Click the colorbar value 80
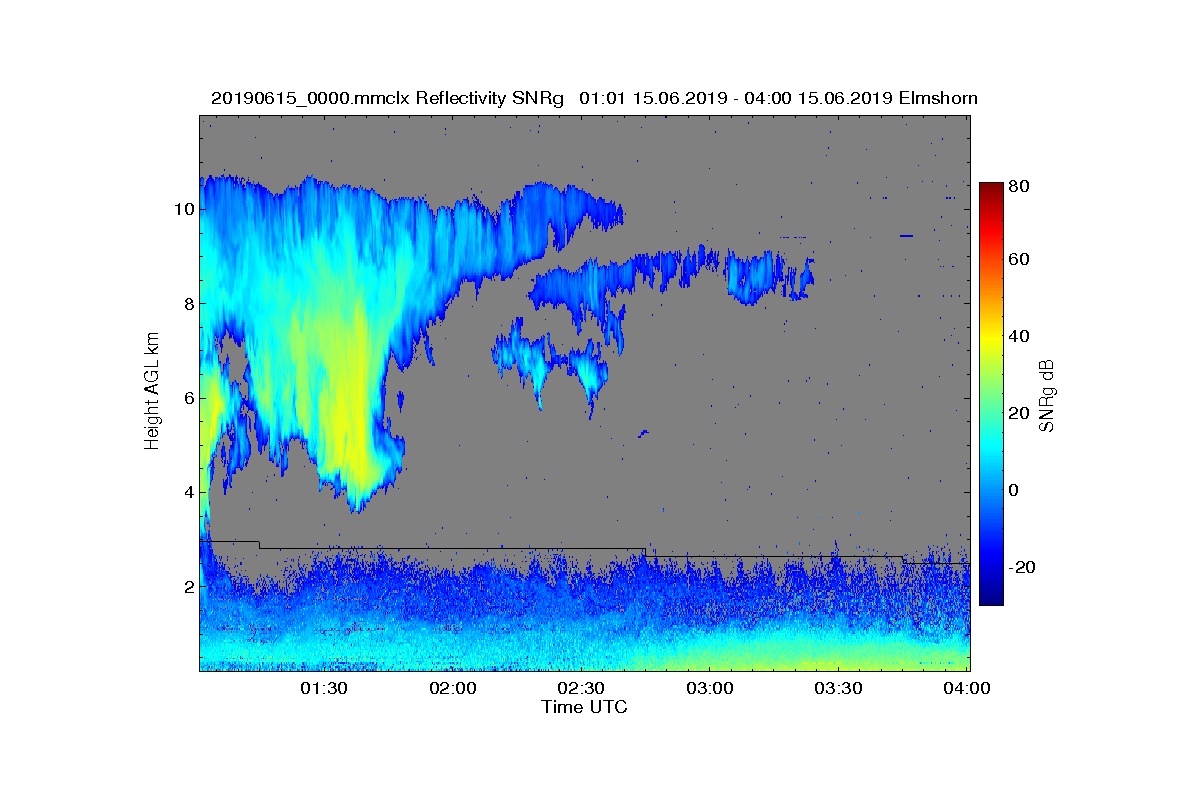 pyautogui.click(x=1020, y=186)
